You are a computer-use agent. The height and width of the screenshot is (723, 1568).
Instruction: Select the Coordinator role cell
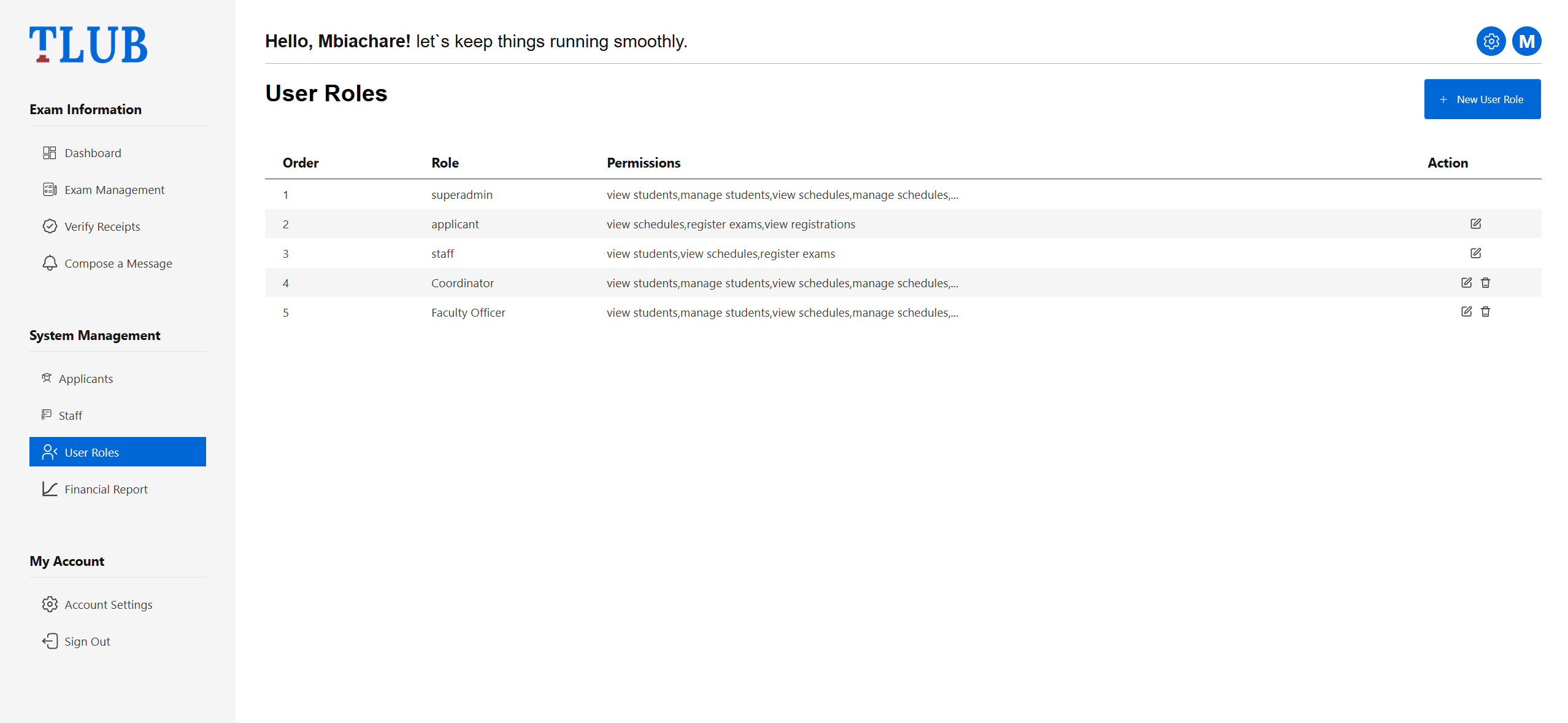pyautogui.click(x=463, y=283)
